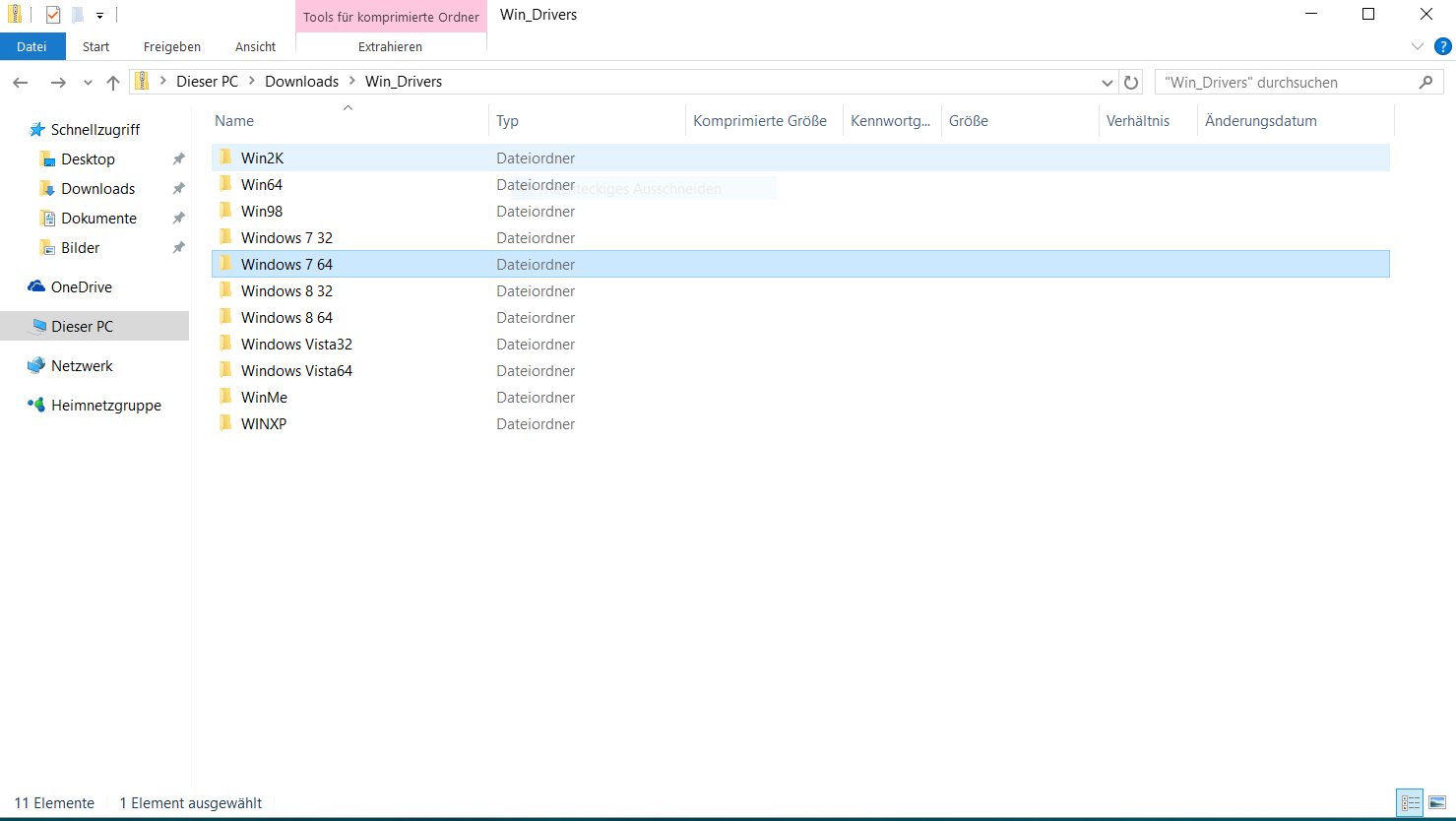
Task: Select Schnellzugriff in the navigation pane
Action: (95, 130)
